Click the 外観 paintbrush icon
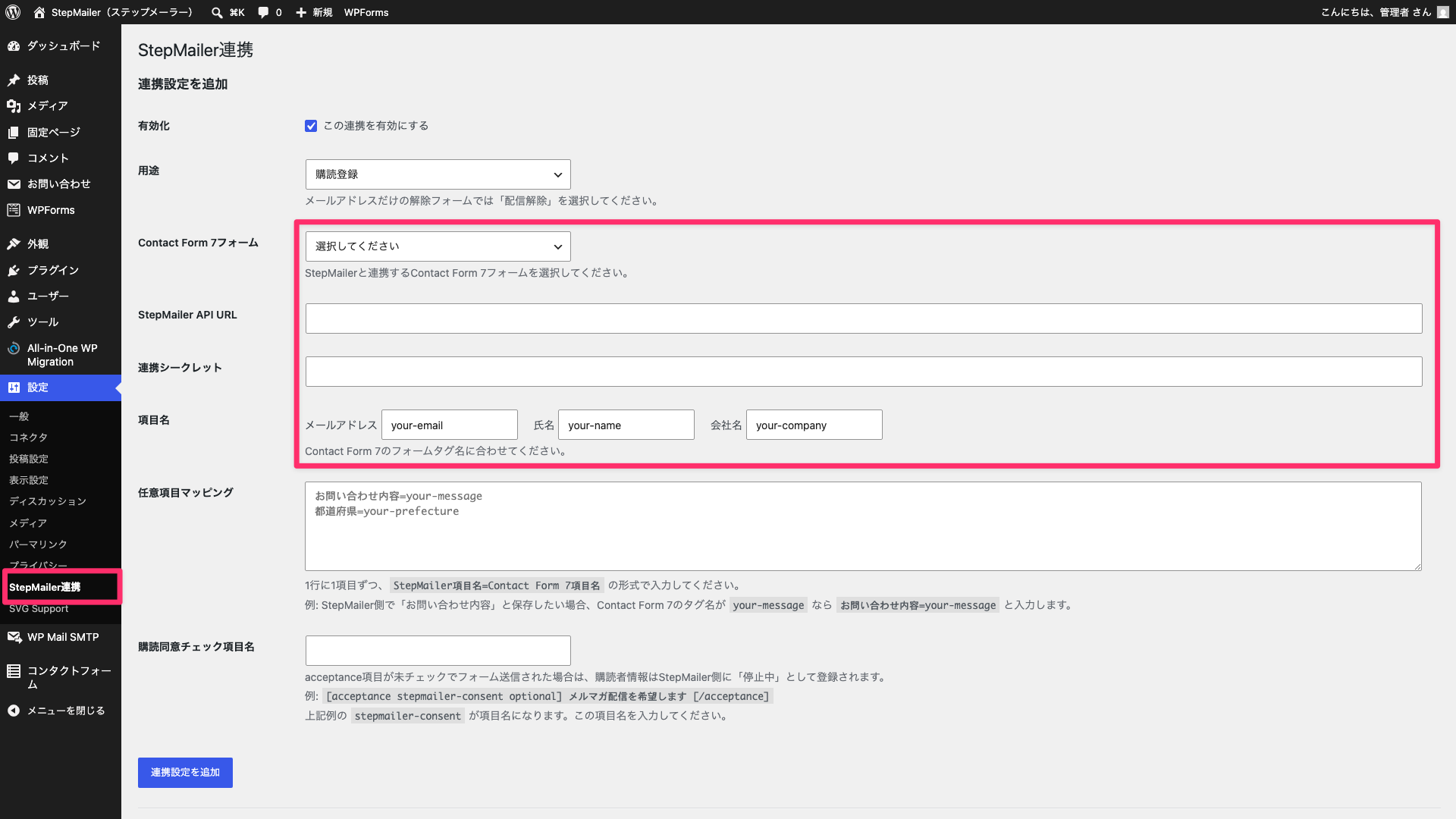This screenshot has width=1456, height=819. pos(14,244)
